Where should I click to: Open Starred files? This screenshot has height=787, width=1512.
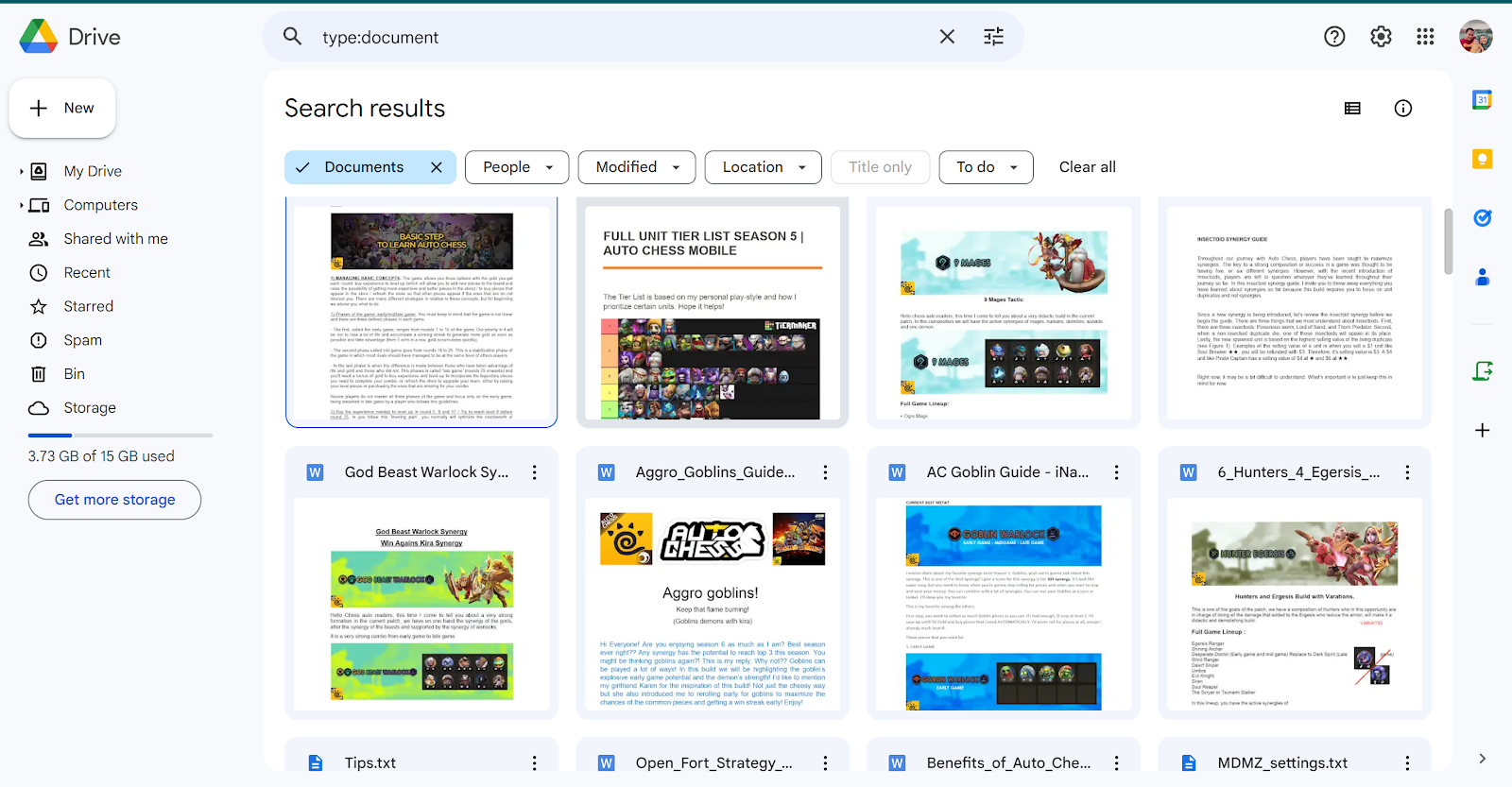(x=88, y=306)
